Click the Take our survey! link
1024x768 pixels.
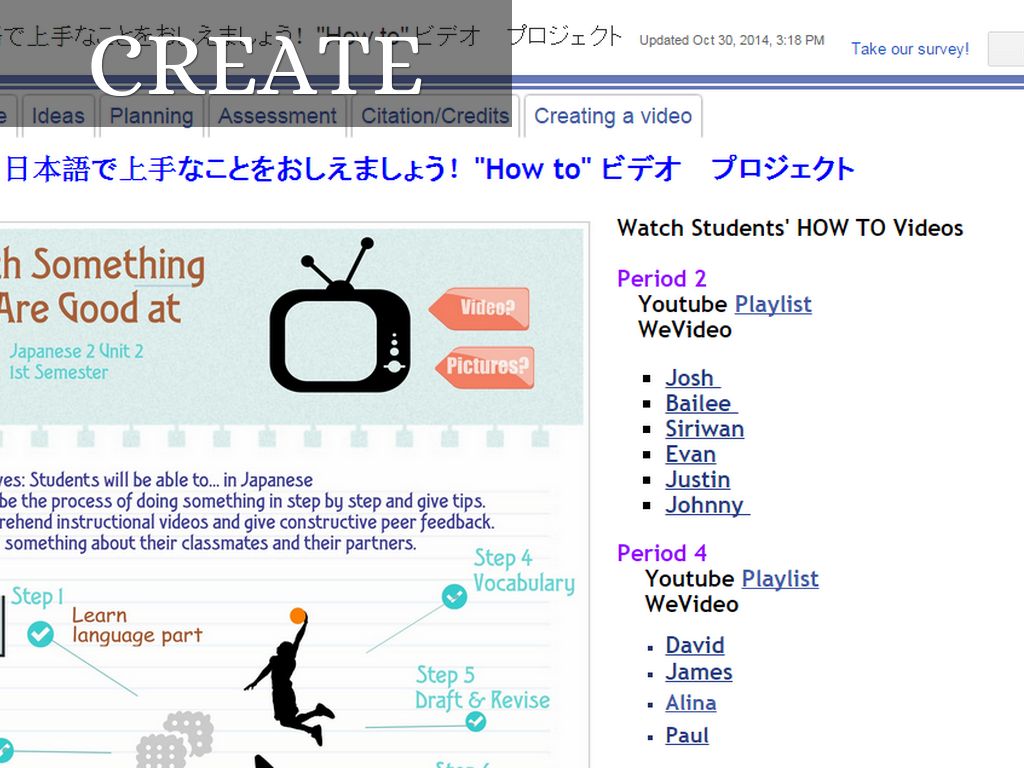(x=909, y=49)
